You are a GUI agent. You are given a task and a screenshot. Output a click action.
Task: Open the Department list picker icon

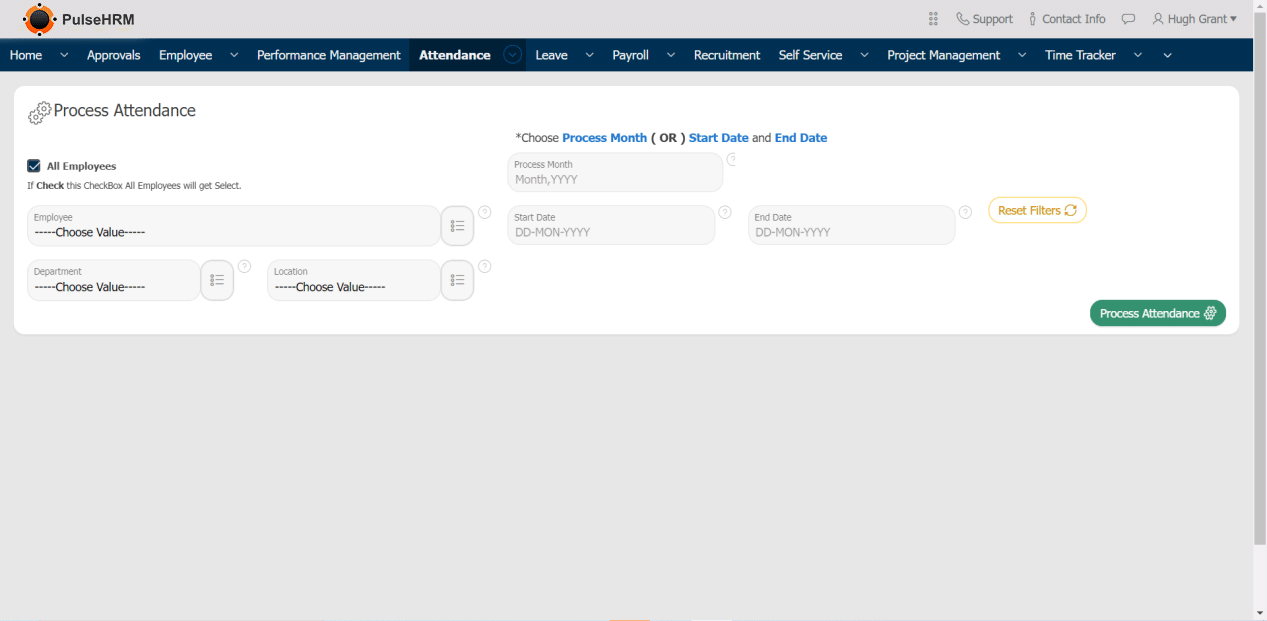pyautogui.click(x=217, y=281)
